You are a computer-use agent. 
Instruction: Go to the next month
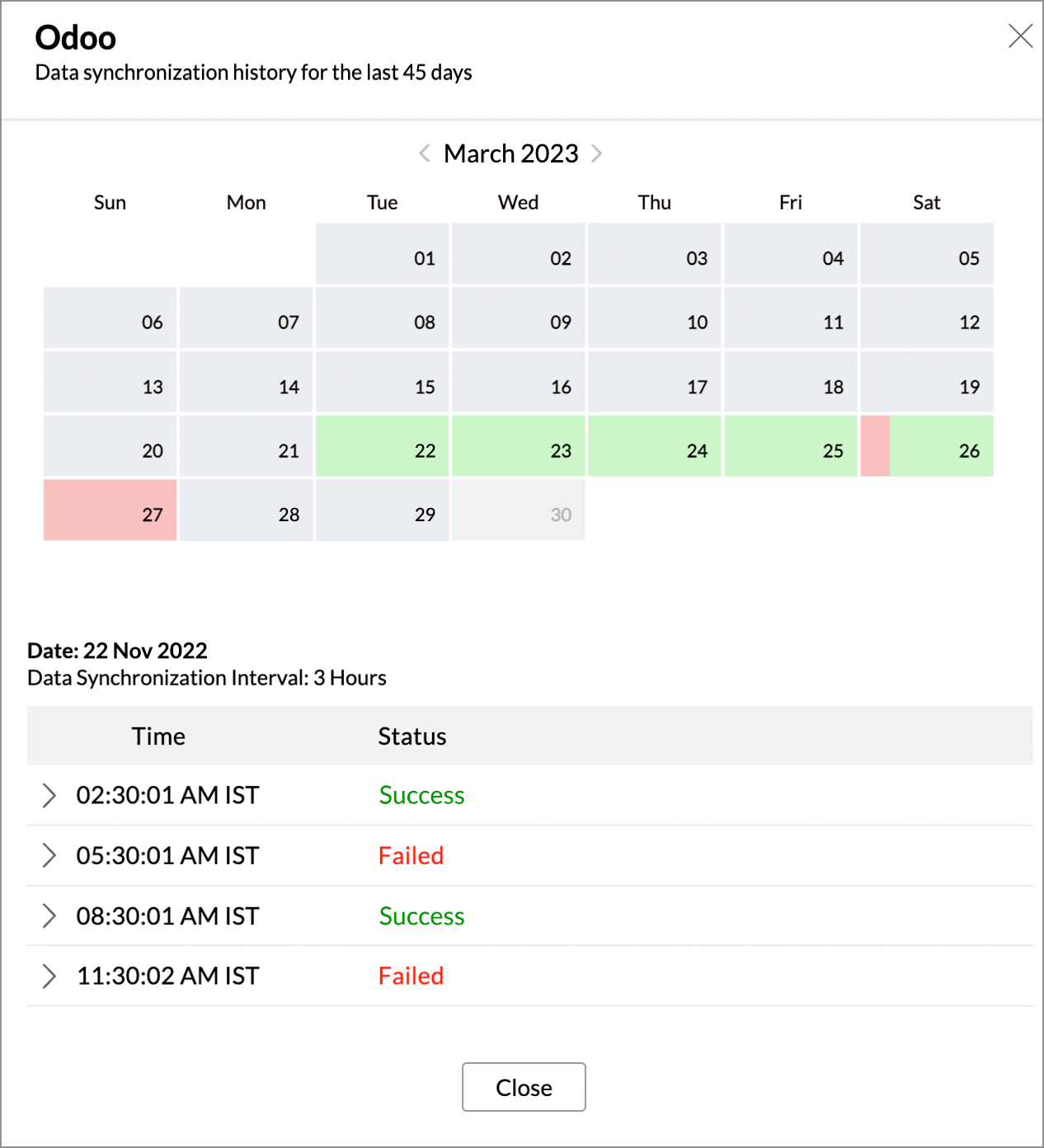(597, 153)
